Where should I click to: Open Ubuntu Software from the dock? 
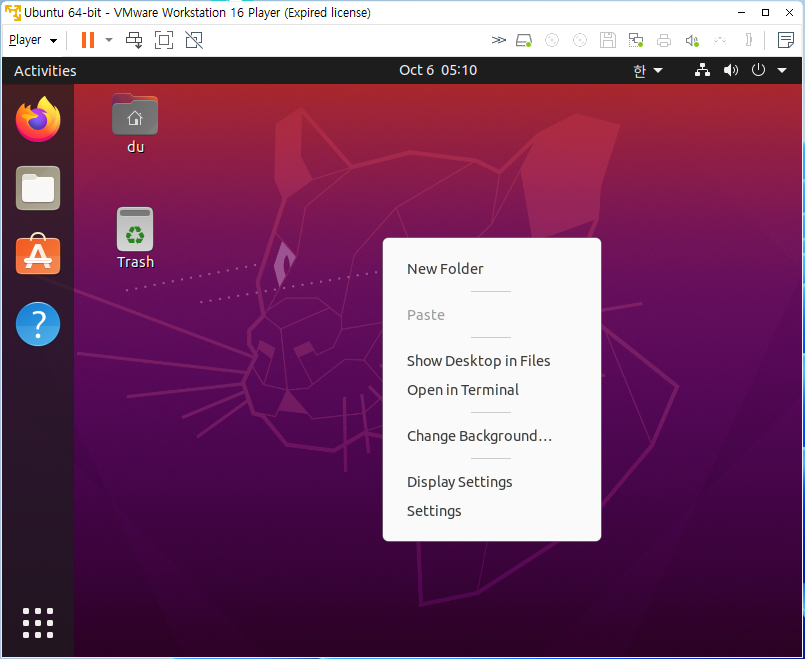tap(38, 254)
